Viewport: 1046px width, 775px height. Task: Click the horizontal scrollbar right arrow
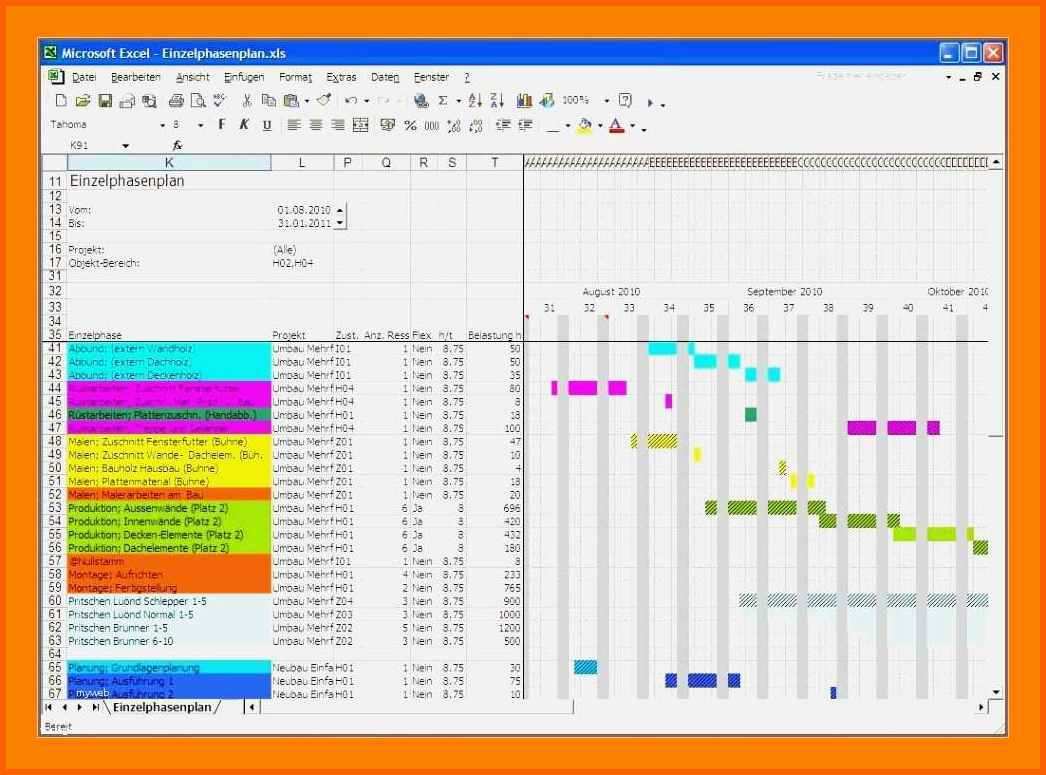(x=981, y=707)
